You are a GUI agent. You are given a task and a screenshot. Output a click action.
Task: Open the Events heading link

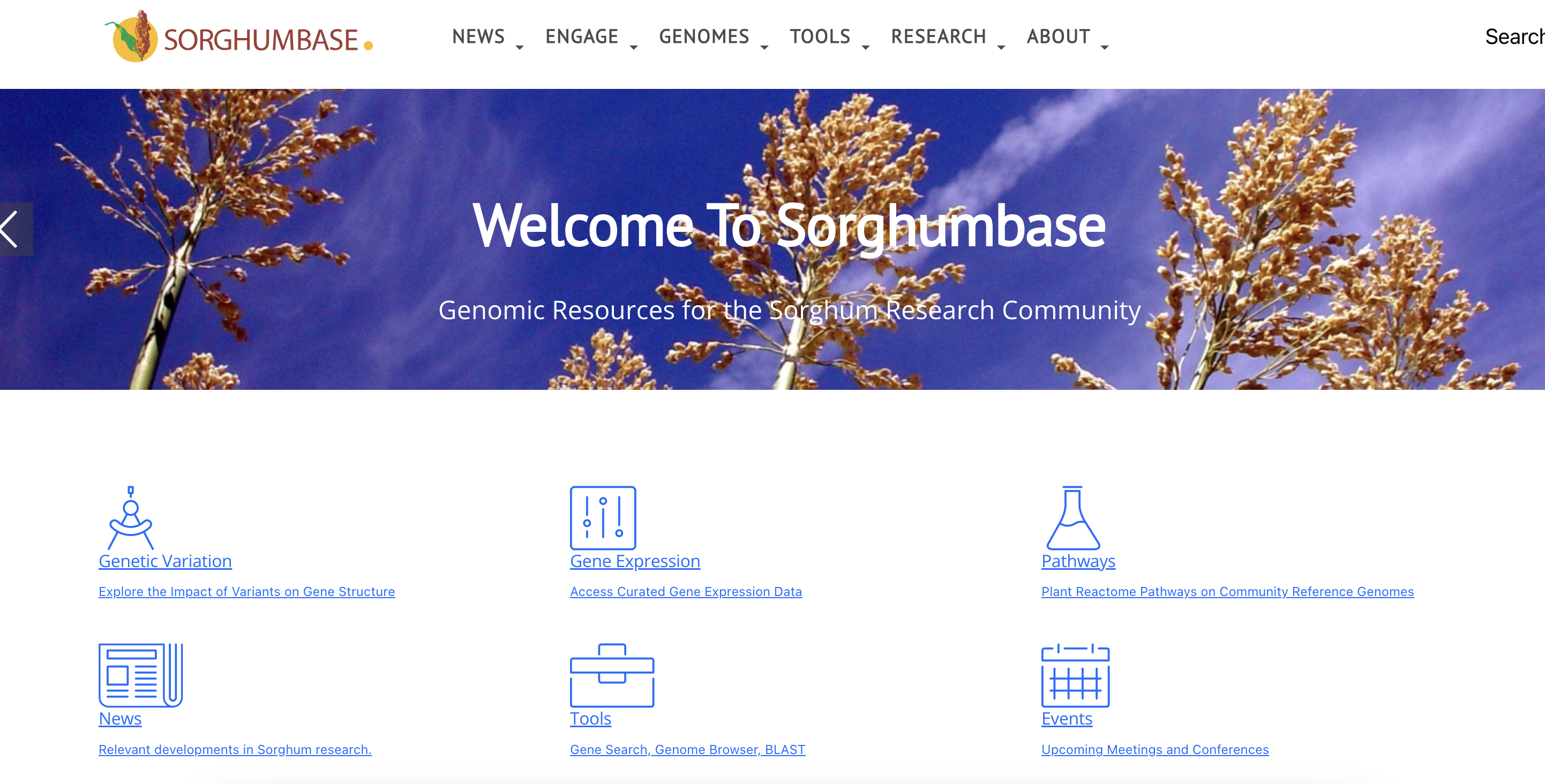point(1067,719)
